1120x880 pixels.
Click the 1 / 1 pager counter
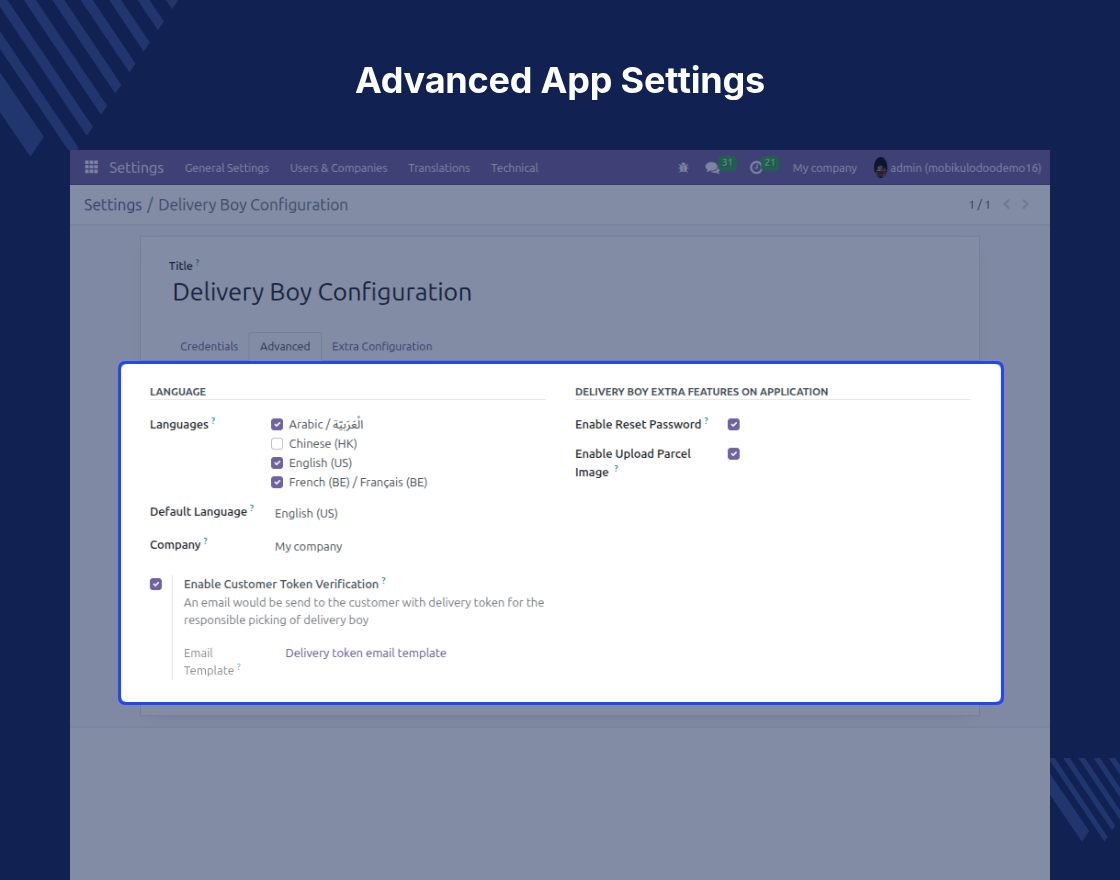pos(979,205)
